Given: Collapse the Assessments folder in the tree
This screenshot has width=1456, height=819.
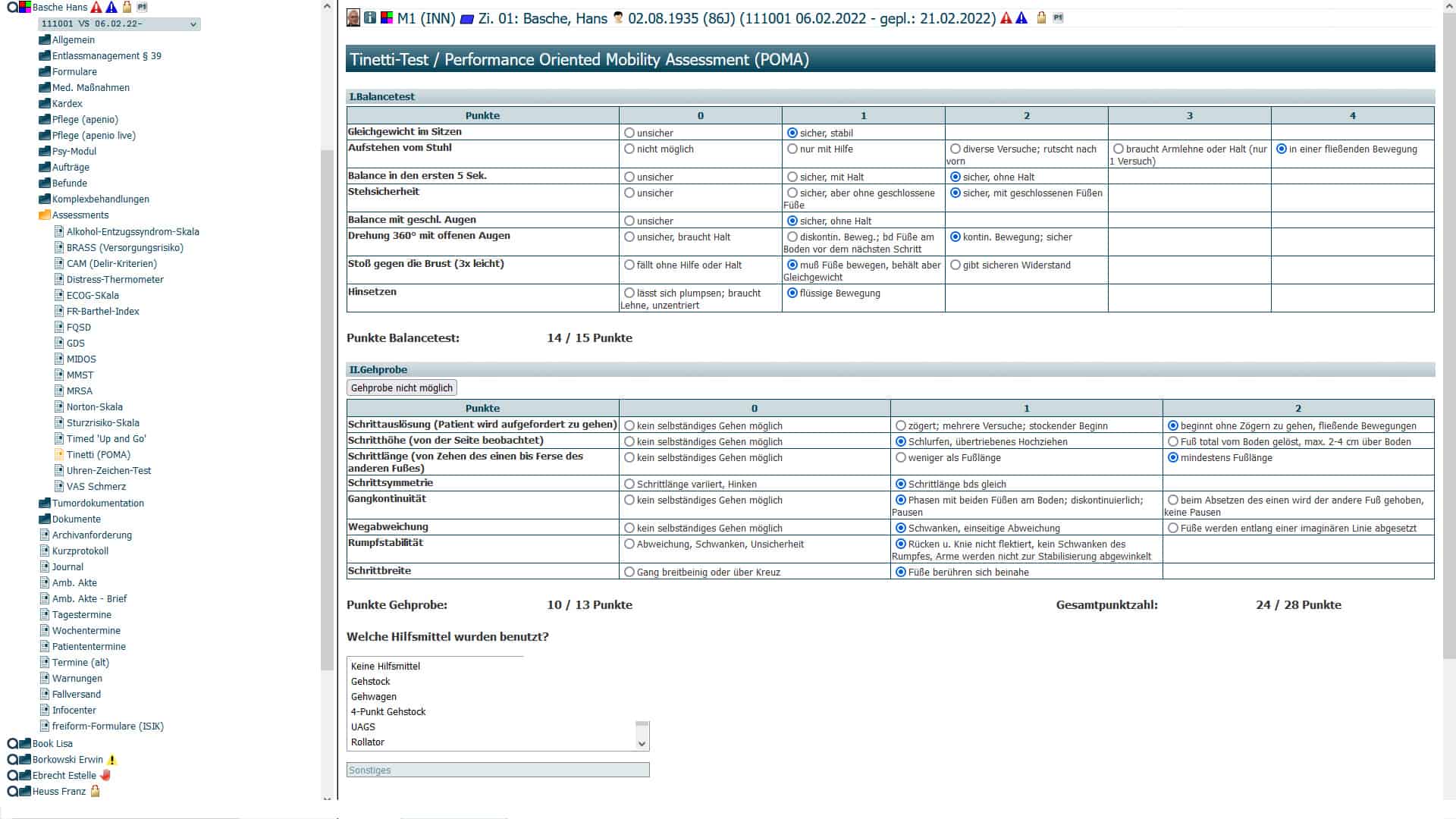Looking at the screenshot, I should (44, 215).
